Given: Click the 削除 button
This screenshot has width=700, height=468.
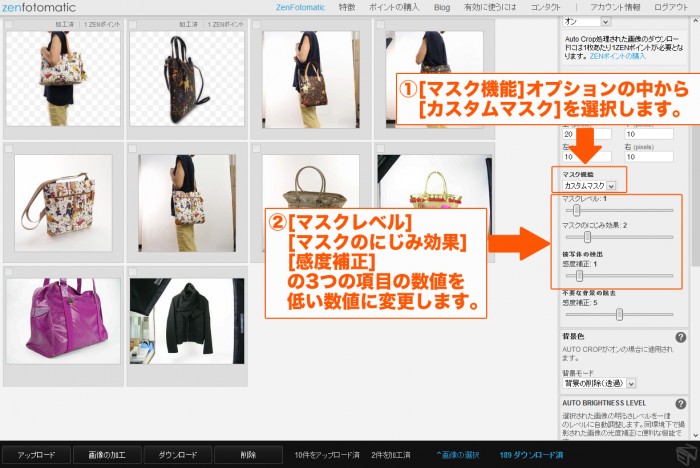Looking at the screenshot, I should click(247, 455).
